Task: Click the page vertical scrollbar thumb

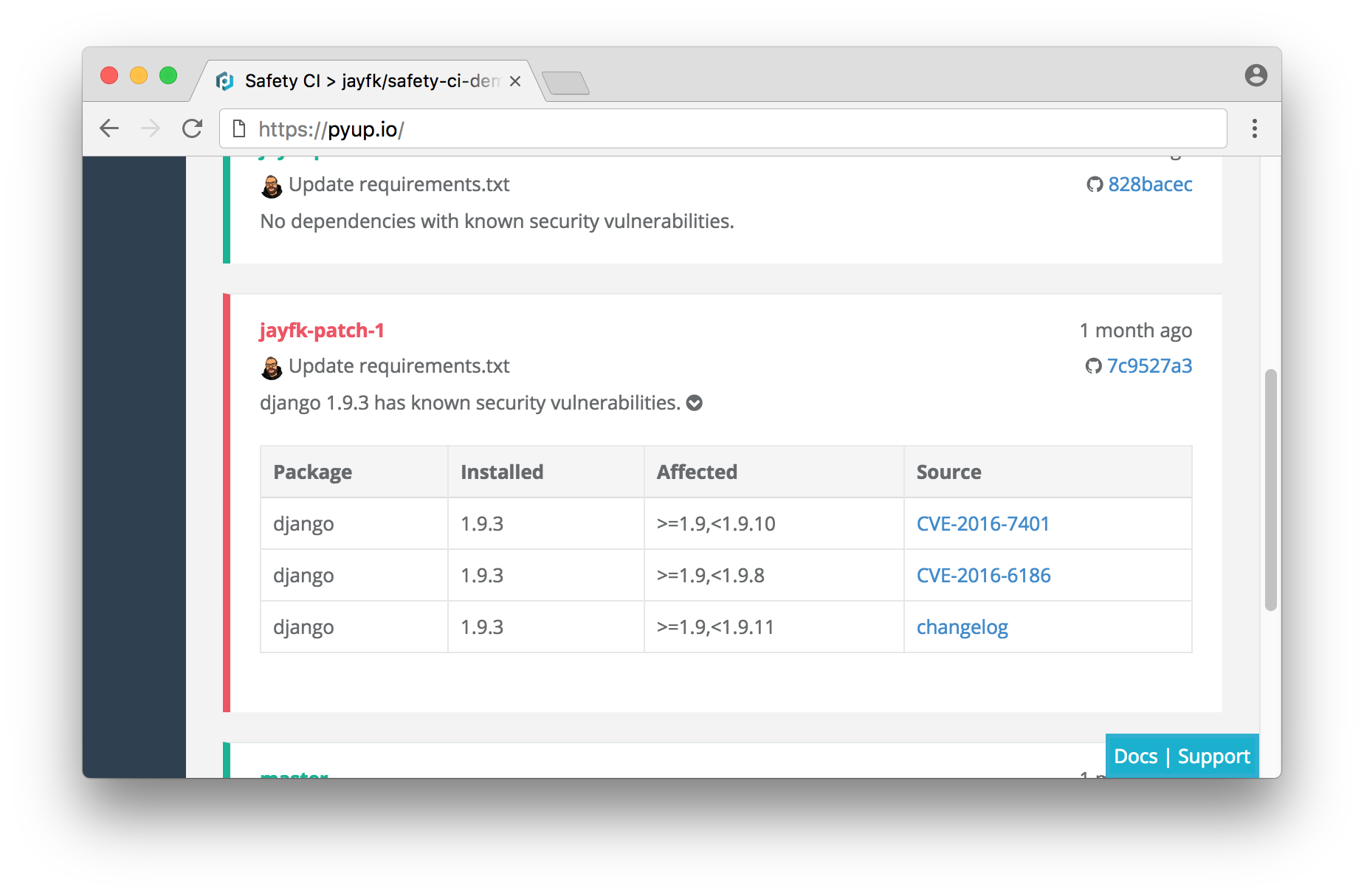Action: point(1270,490)
